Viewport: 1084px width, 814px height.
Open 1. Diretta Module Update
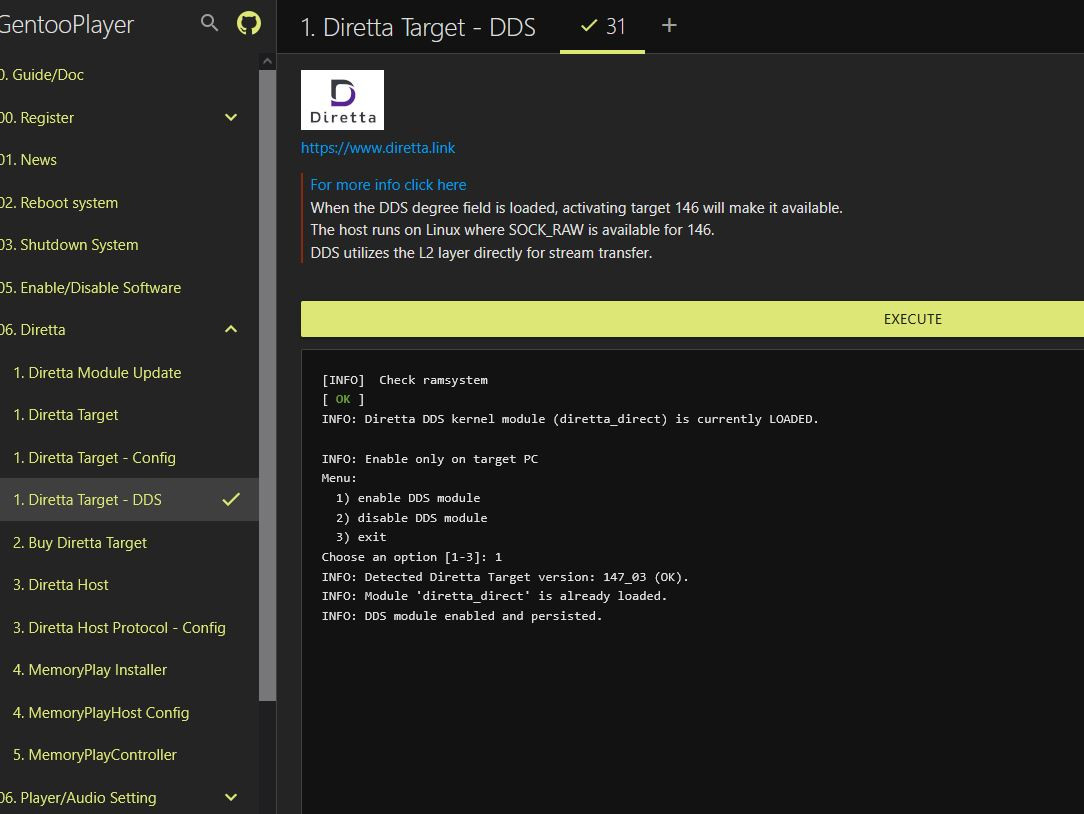(129, 373)
